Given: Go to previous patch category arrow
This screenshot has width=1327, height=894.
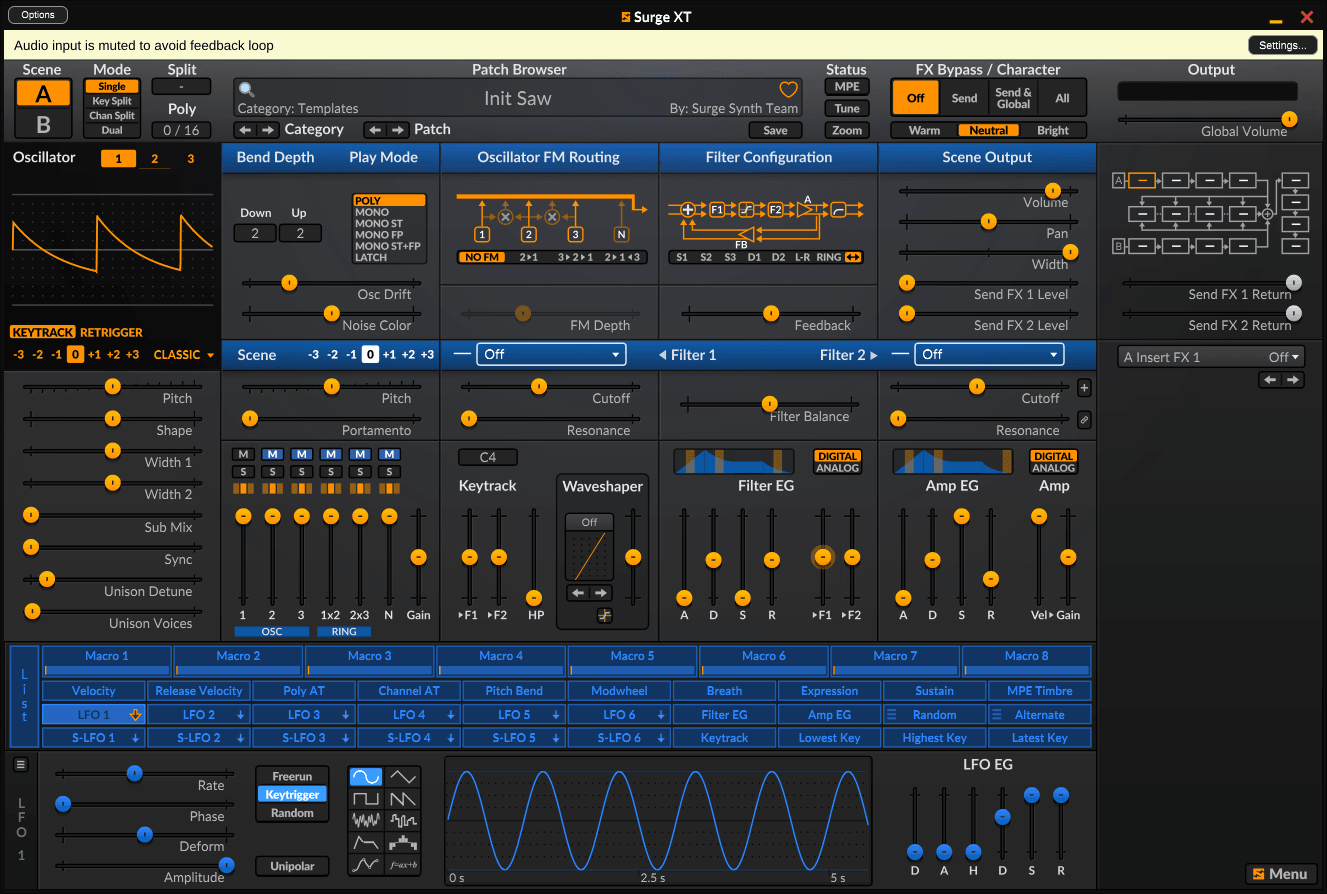Looking at the screenshot, I should (x=245, y=130).
